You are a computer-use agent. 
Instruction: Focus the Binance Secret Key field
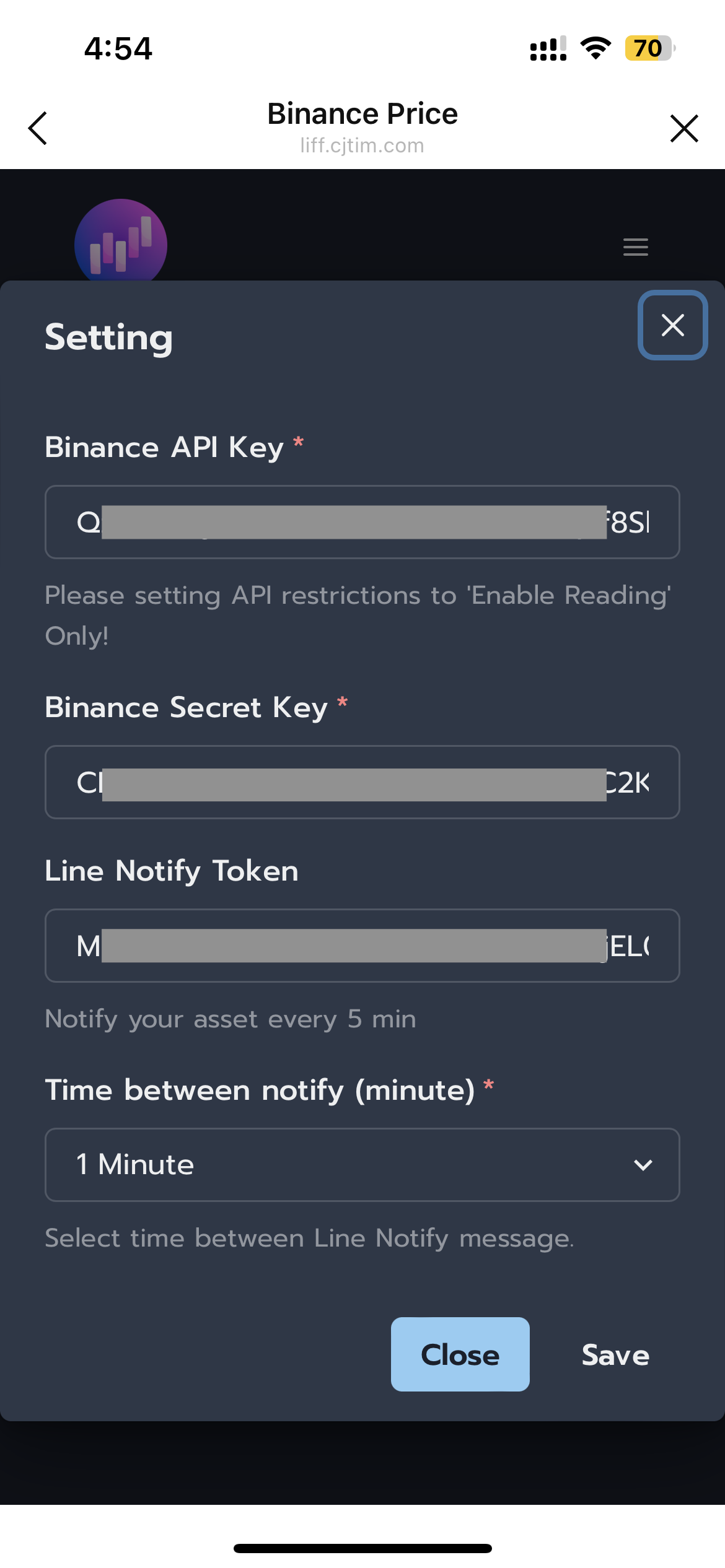click(x=362, y=782)
